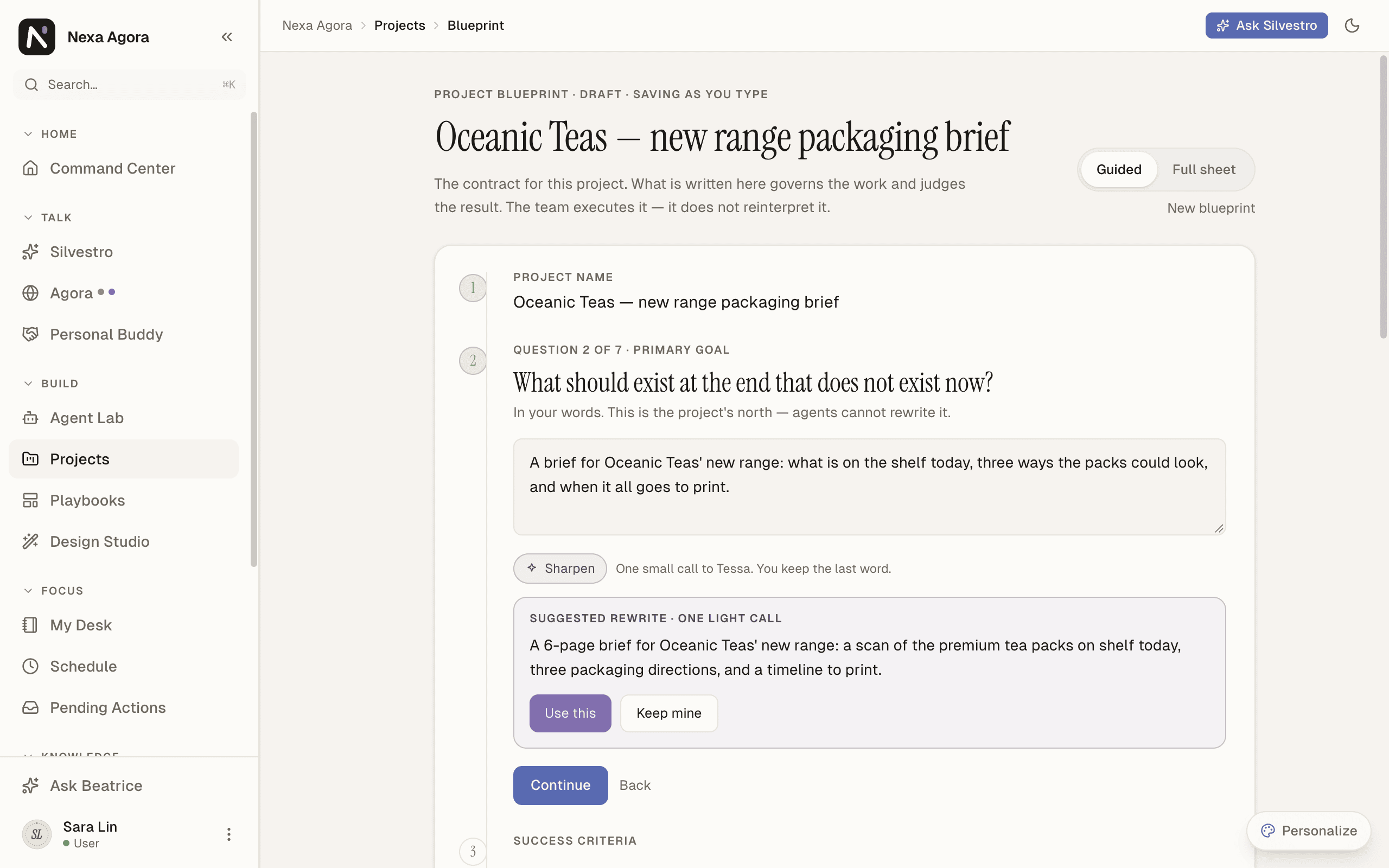Click into the primary goal text area
The height and width of the screenshot is (868, 1389).
pos(869,487)
